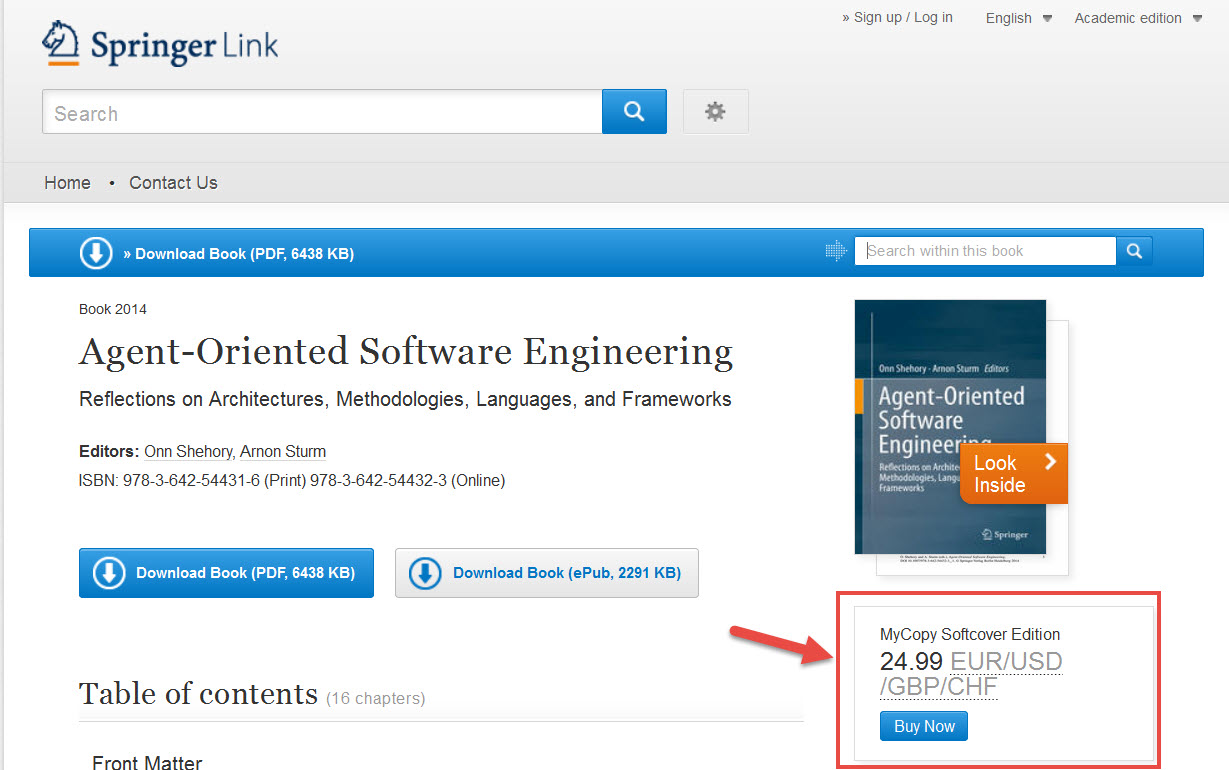Click blue Download Book (PDF, 6438 KB) button

226,573
